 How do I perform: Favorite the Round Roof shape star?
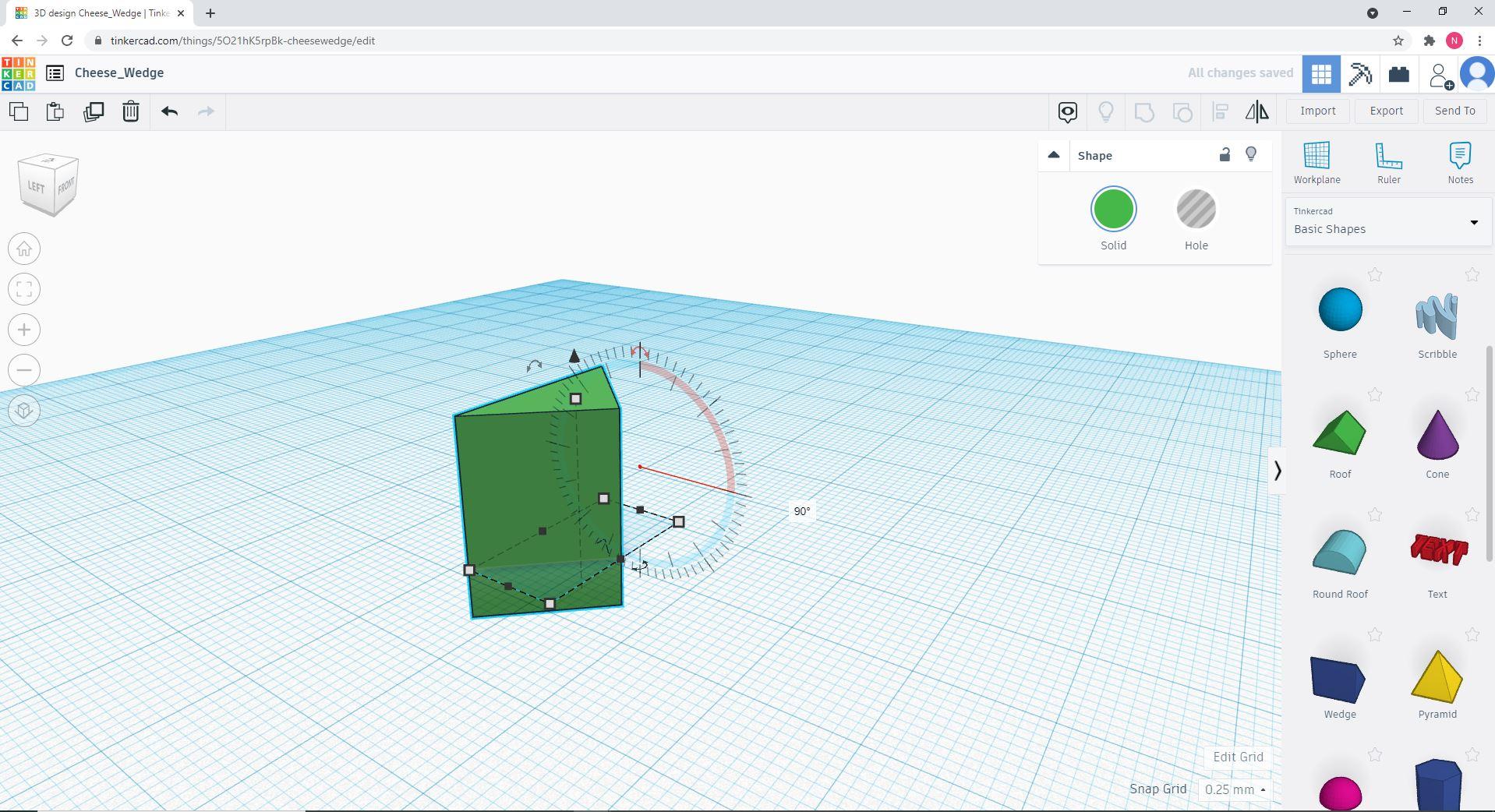(x=1375, y=514)
